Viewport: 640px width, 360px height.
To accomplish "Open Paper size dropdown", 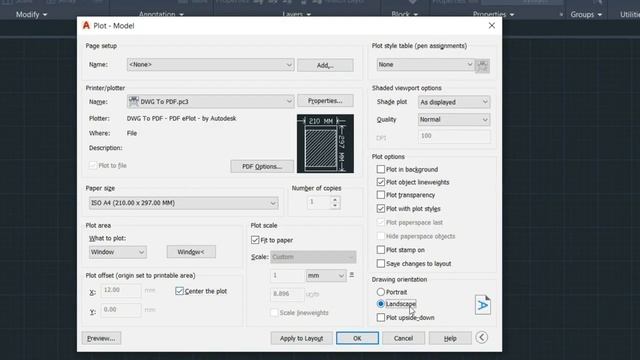I will 184,203.
